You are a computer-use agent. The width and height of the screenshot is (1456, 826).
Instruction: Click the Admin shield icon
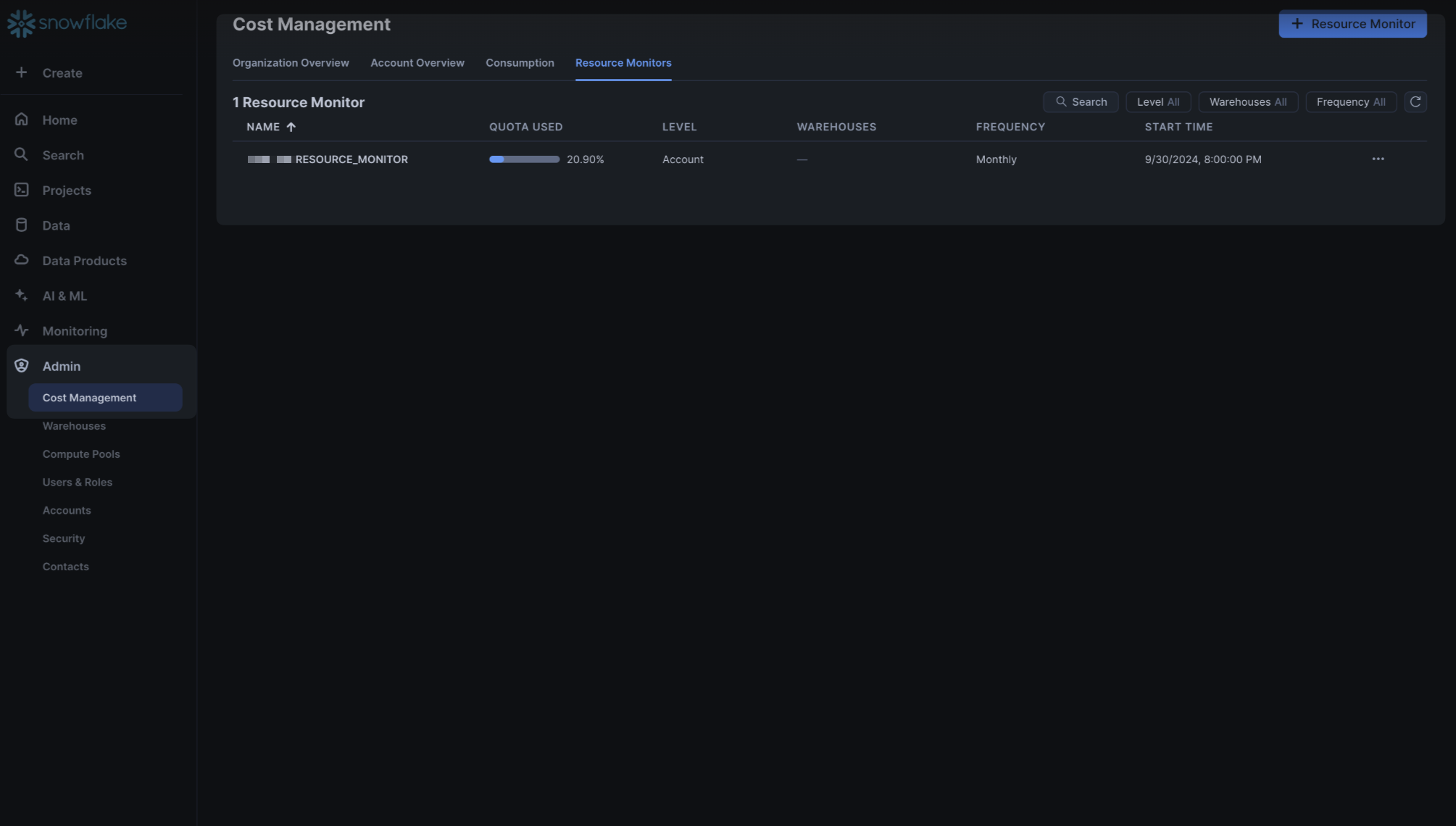pos(21,366)
